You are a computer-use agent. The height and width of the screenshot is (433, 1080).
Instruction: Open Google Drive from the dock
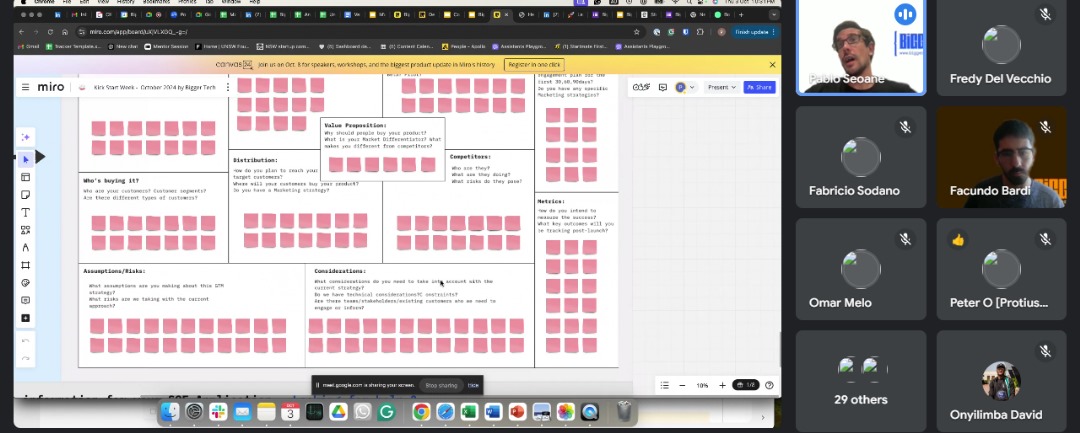coord(338,412)
